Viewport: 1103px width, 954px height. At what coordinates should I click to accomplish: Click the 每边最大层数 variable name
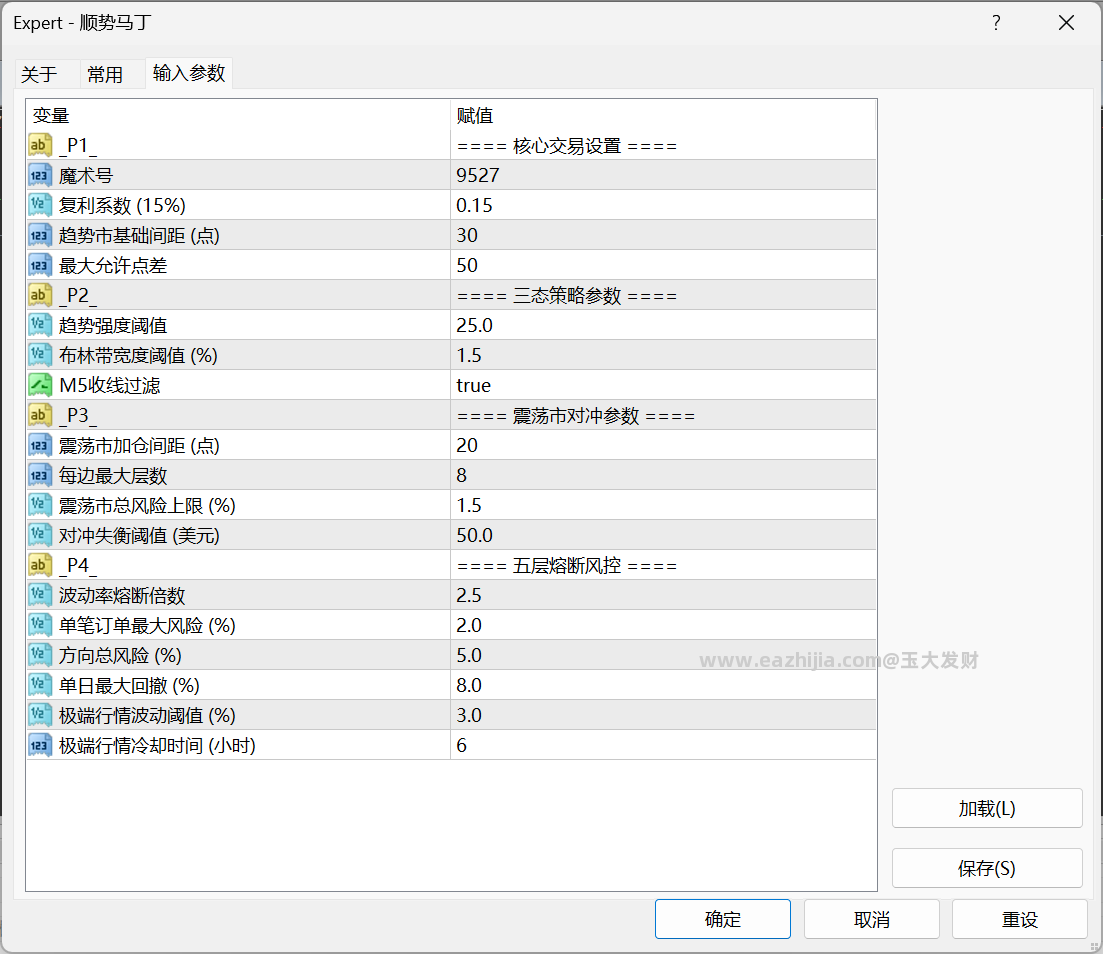[x=113, y=476]
